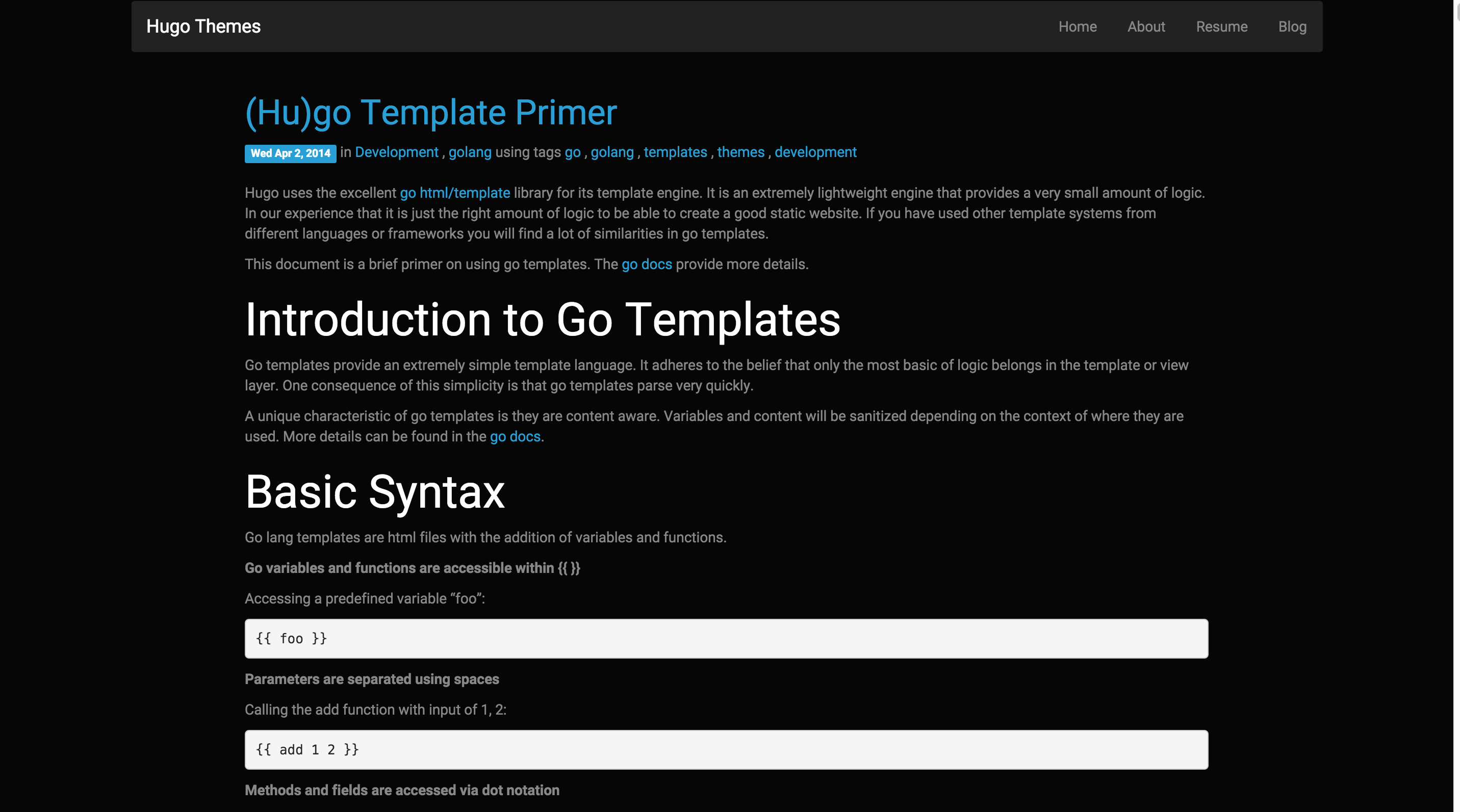The image size is (1460, 812).
Task: Open the Resume menu item
Action: pyautogui.click(x=1221, y=27)
